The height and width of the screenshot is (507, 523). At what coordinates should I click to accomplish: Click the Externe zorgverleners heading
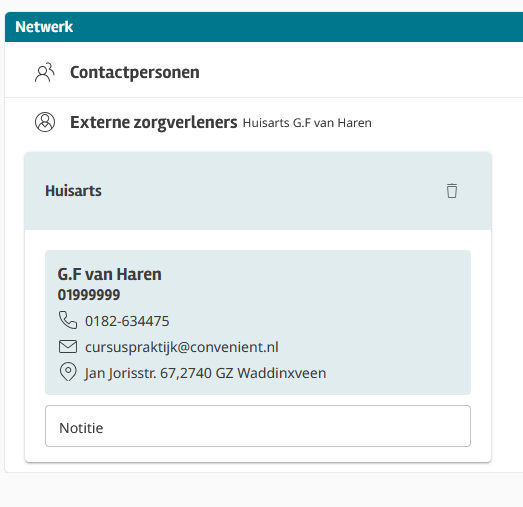click(154, 122)
